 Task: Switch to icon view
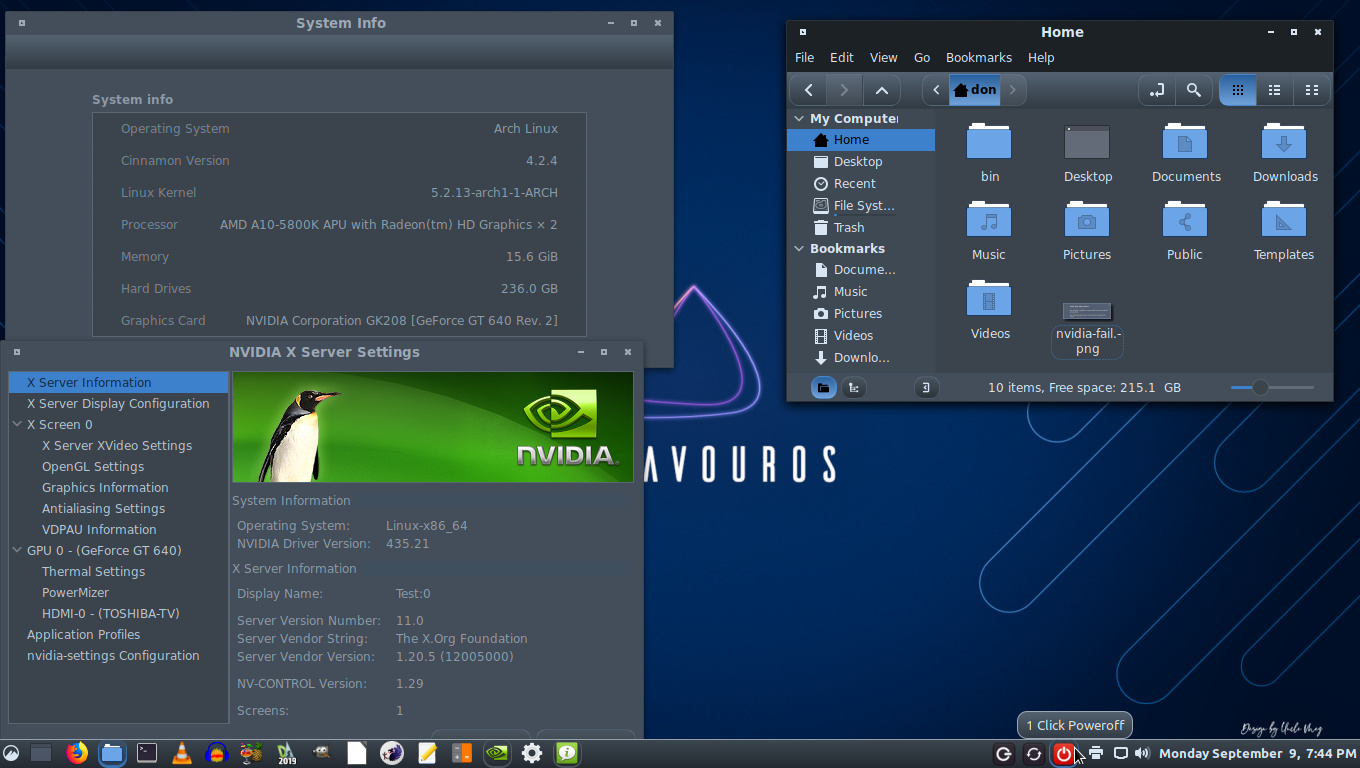[x=1237, y=90]
